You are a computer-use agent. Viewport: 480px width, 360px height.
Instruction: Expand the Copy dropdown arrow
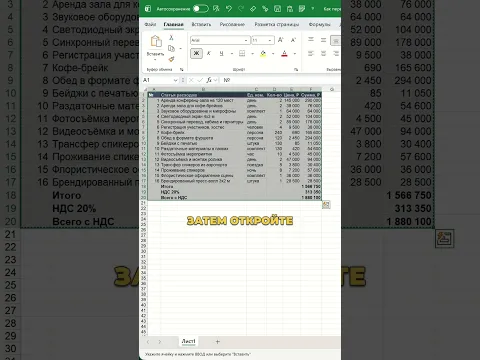(x=181, y=49)
